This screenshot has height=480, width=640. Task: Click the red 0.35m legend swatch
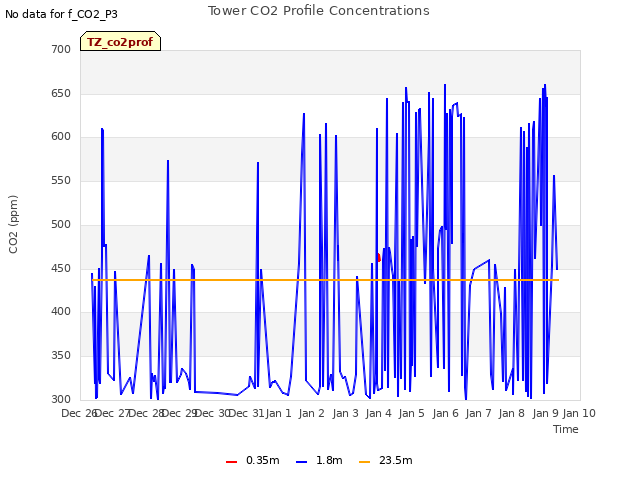point(231,462)
